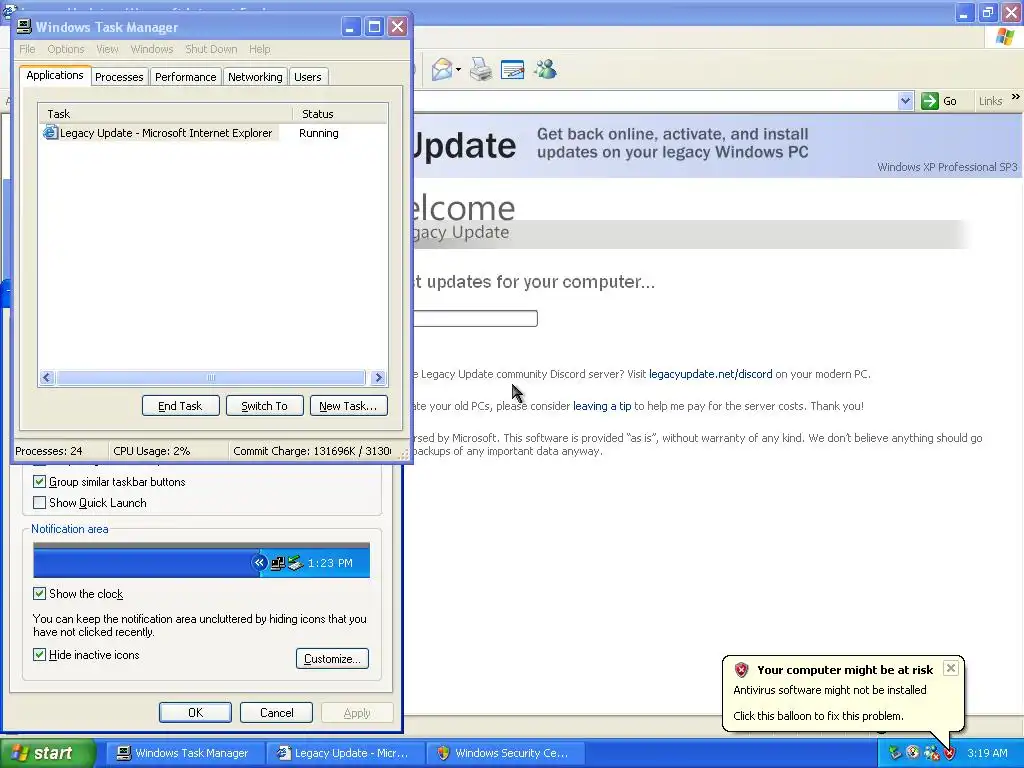Click the Edit page icon in IE toolbar

(x=513, y=69)
